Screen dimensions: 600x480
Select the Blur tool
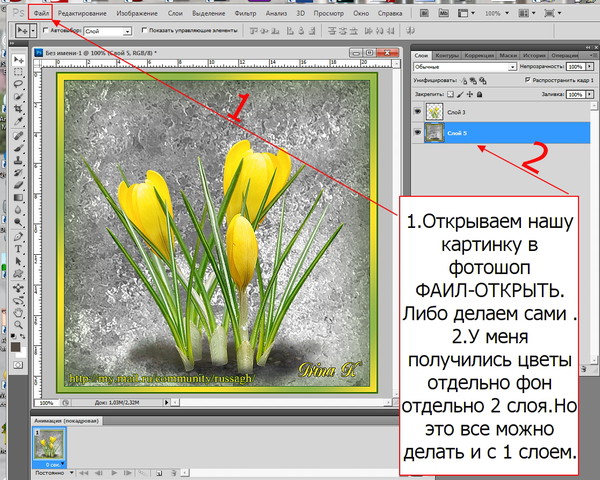pos(18,210)
